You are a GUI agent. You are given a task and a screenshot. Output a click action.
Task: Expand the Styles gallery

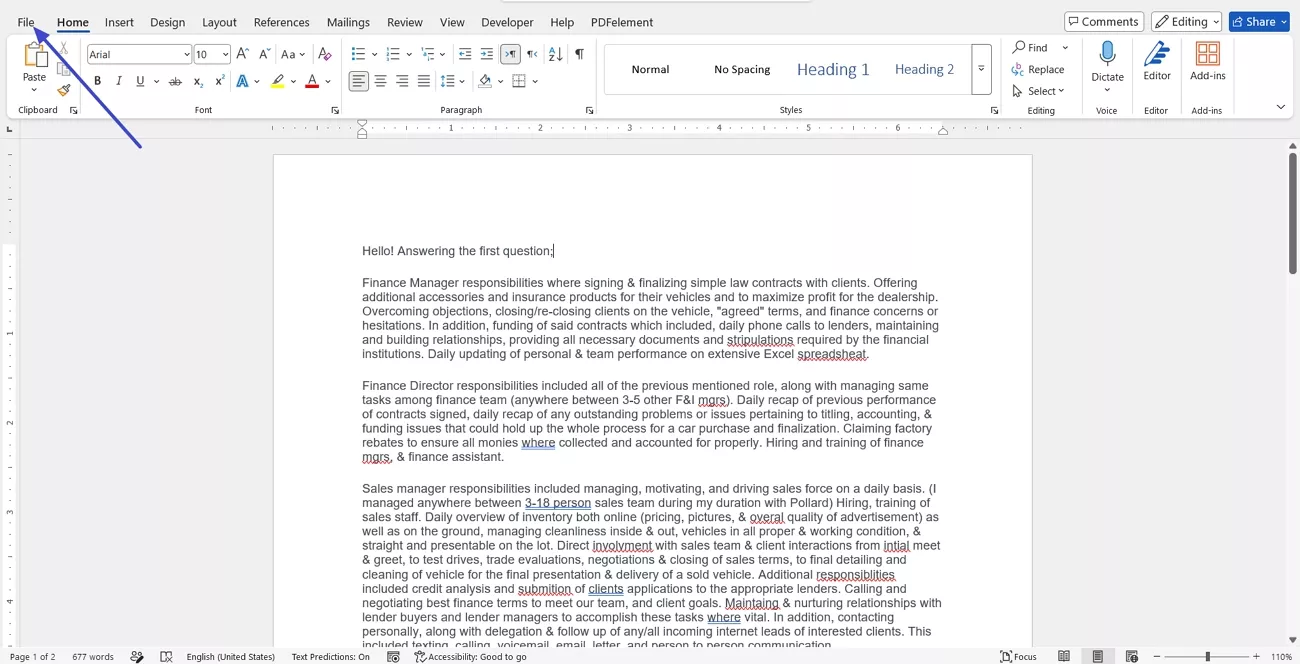click(981, 69)
